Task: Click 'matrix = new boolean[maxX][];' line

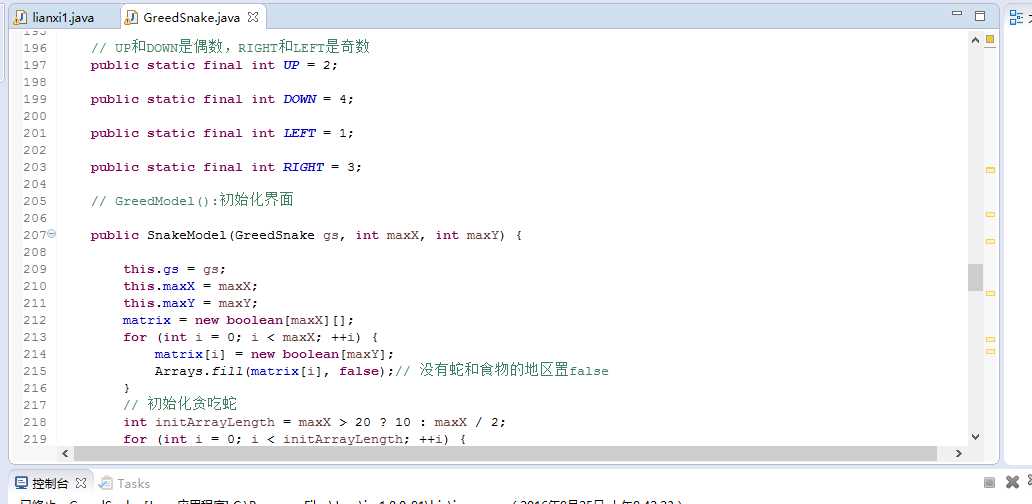Action: [x=238, y=320]
